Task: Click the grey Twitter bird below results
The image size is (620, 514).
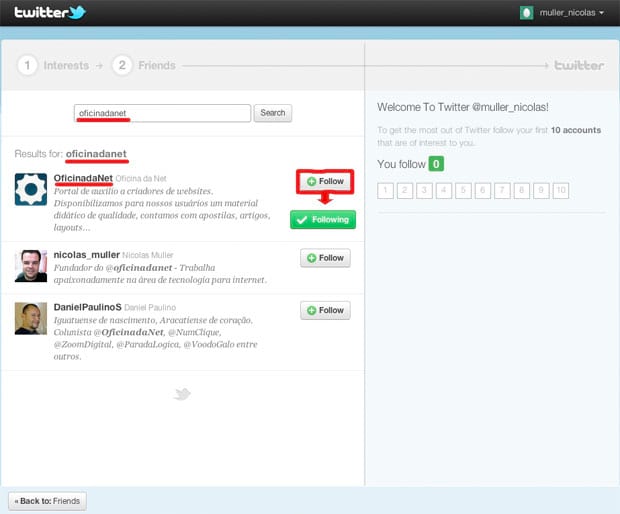Action: 181,394
